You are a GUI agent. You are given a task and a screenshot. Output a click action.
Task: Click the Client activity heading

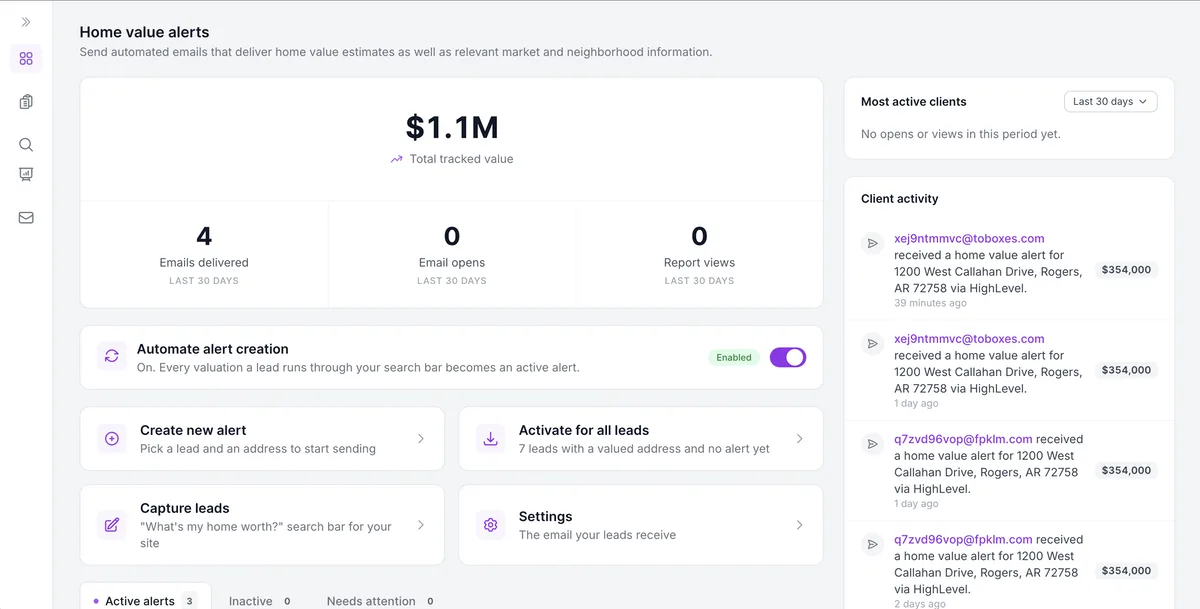[x=900, y=199]
